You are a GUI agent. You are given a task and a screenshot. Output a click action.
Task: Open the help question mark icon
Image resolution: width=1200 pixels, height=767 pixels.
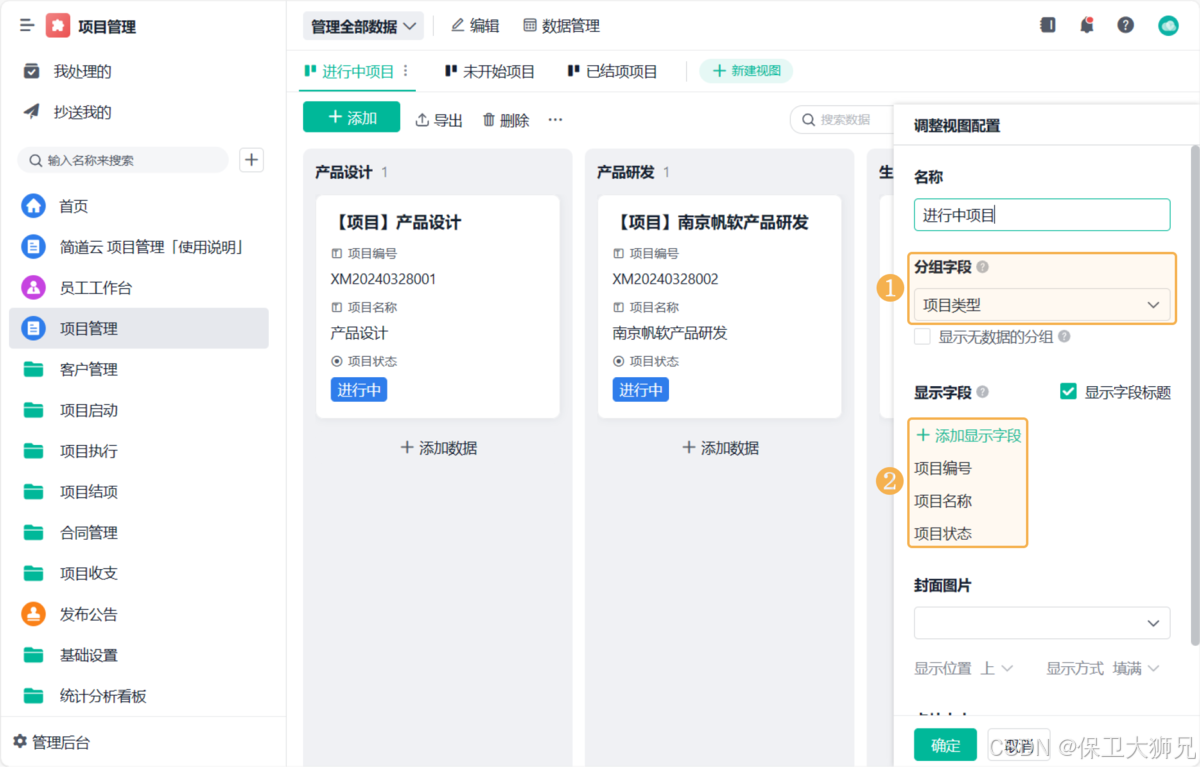pyautogui.click(x=1126, y=26)
